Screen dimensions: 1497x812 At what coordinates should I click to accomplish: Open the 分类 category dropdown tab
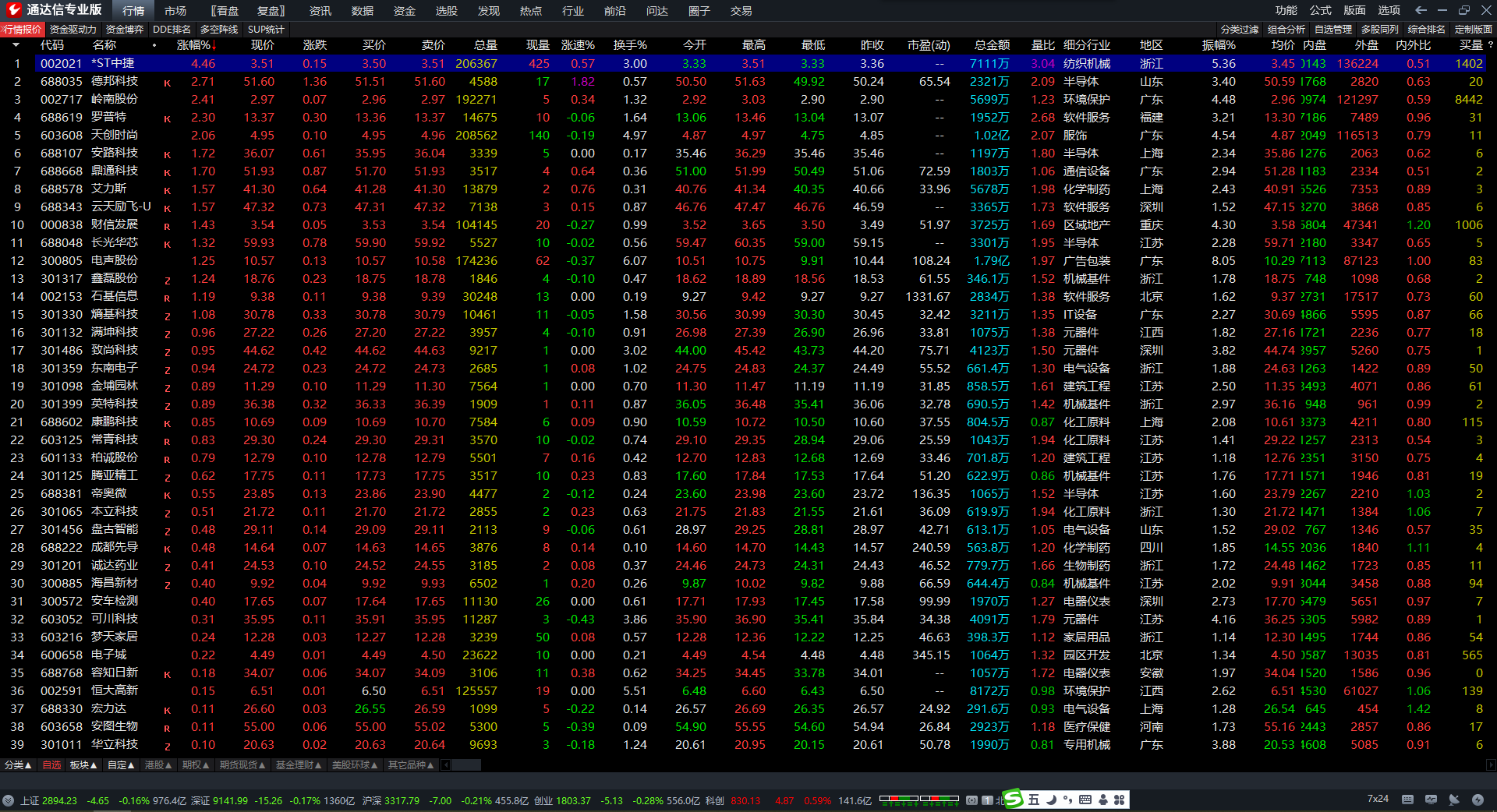(x=18, y=765)
